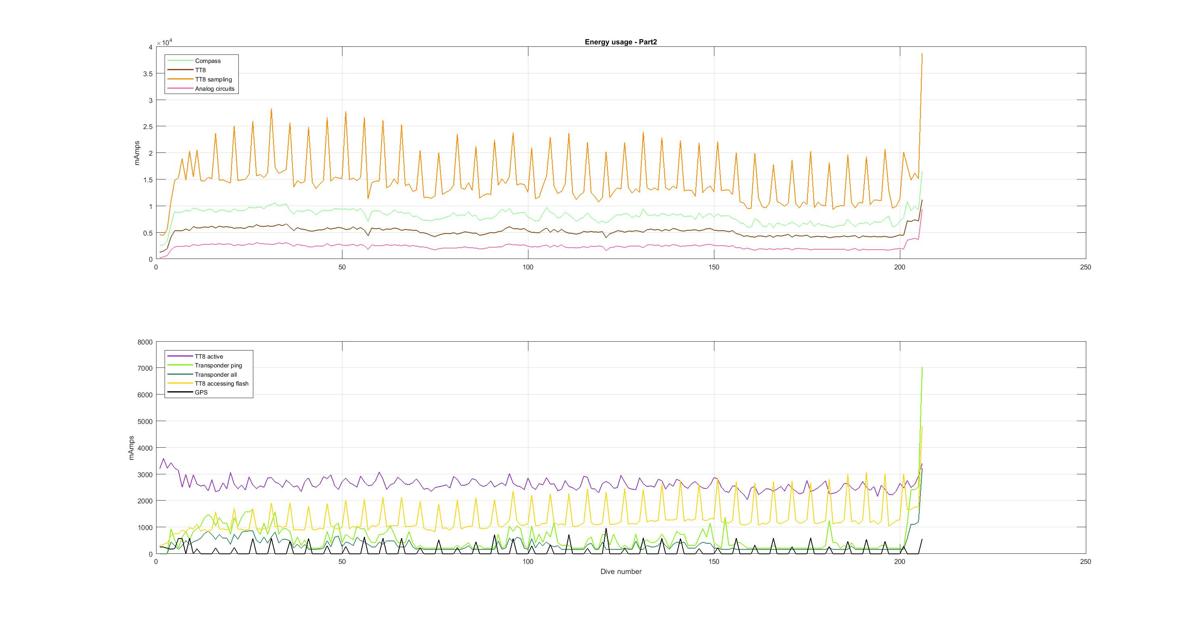Screen dimensions: 1200x622
Task: Click the "250" x-axis tick under the lower plot
Action: point(1086,562)
